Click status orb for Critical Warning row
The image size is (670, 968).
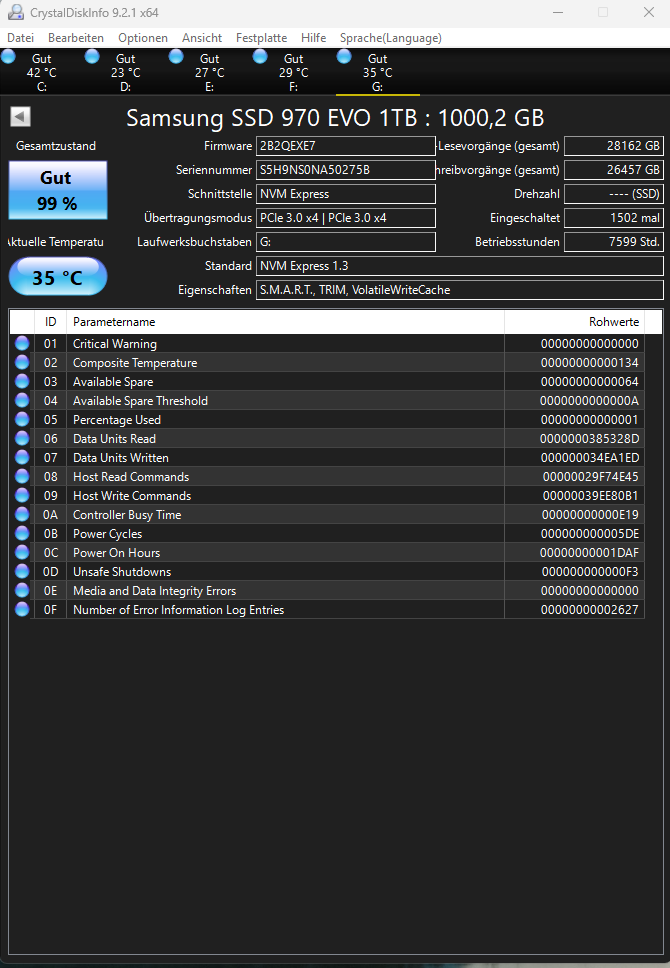[22, 343]
